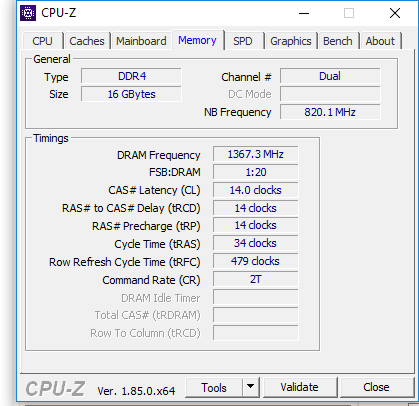
Task: Click the 34 clocks tRAS value
Action: pyautogui.click(x=256, y=243)
